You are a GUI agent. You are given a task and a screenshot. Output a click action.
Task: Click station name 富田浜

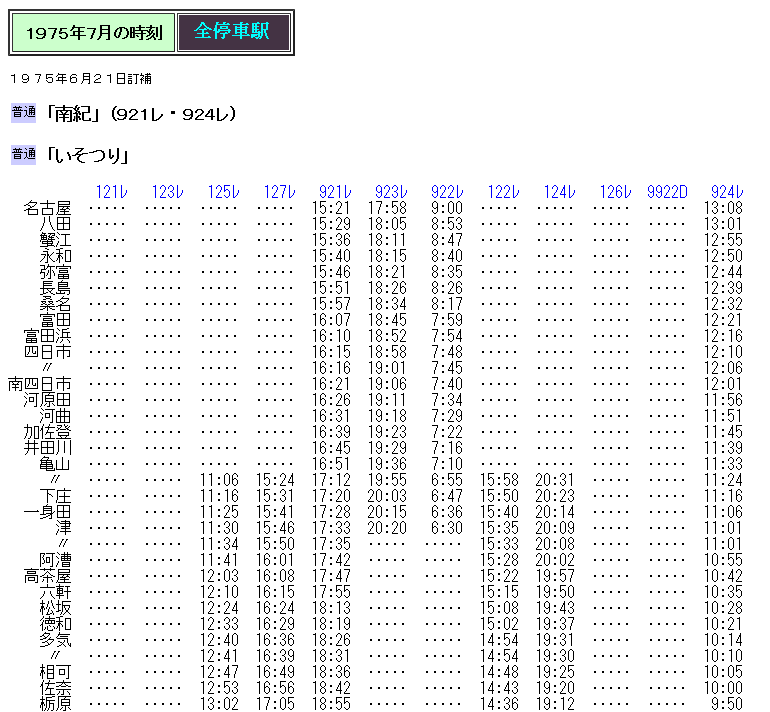pyautogui.click(x=47, y=336)
